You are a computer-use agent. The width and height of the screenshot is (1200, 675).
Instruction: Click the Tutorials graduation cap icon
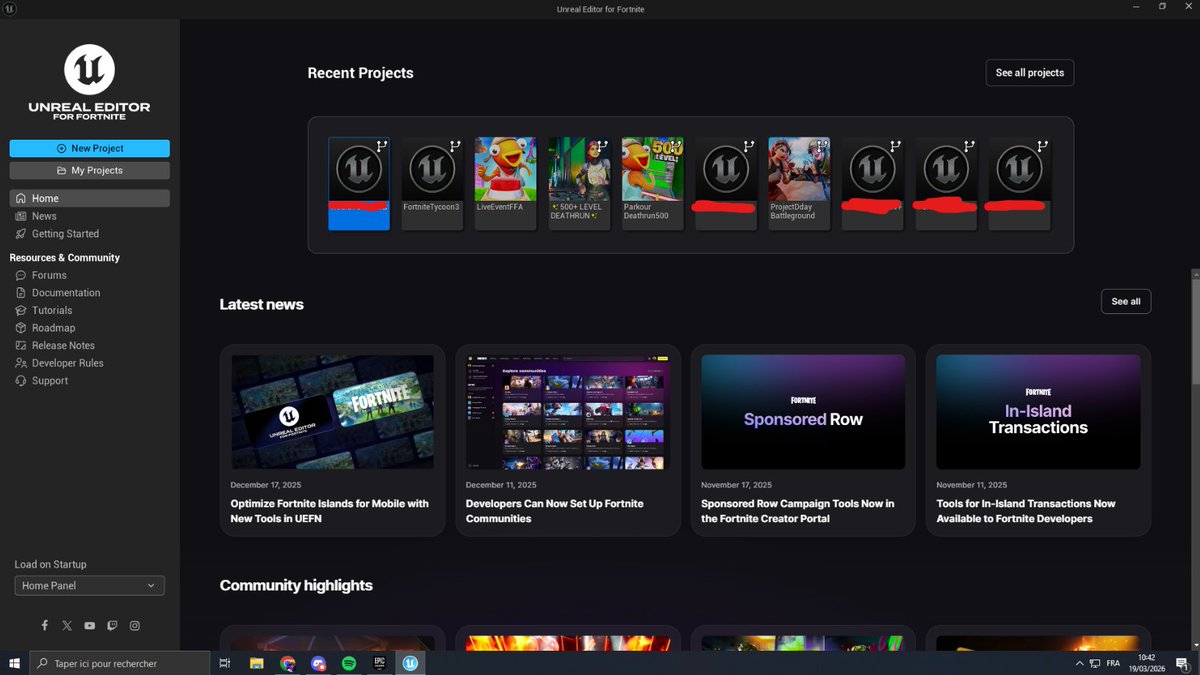22,310
